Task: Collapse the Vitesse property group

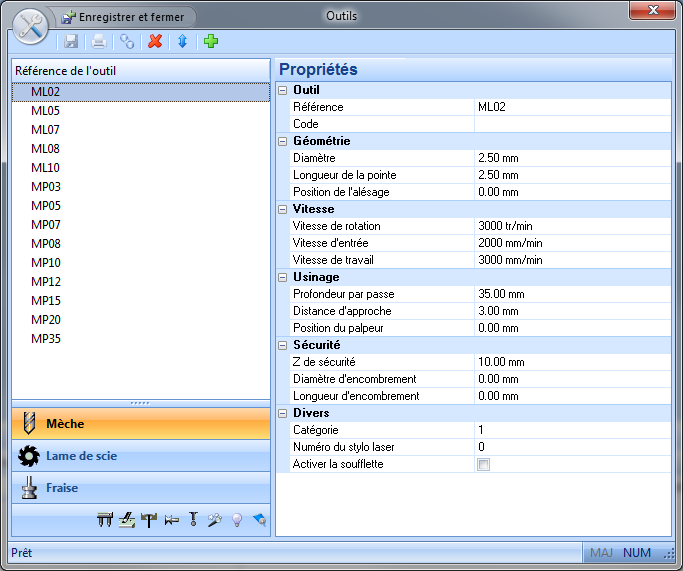Action: point(283,209)
